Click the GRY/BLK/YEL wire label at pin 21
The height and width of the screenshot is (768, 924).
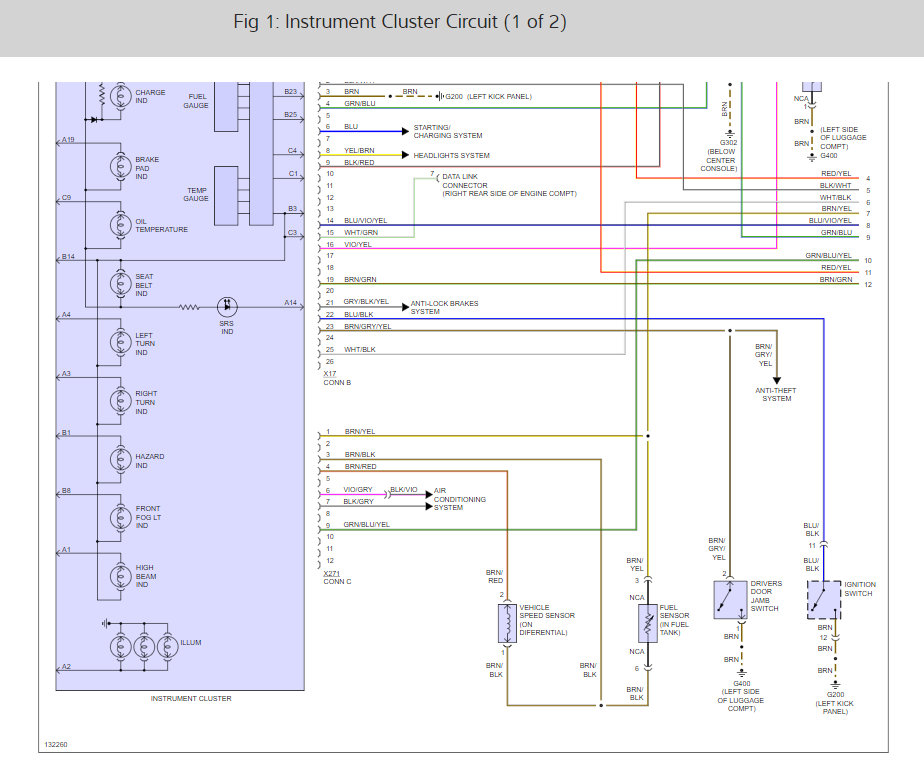click(366, 302)
